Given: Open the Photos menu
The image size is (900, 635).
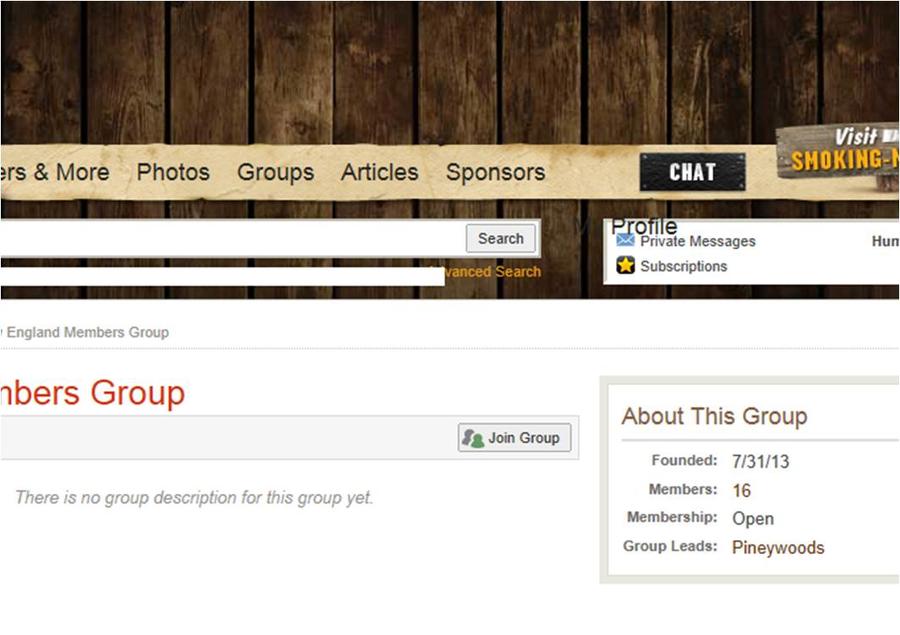Looking at the screenshot, I should pyautogui.click(x=173, y=172).
